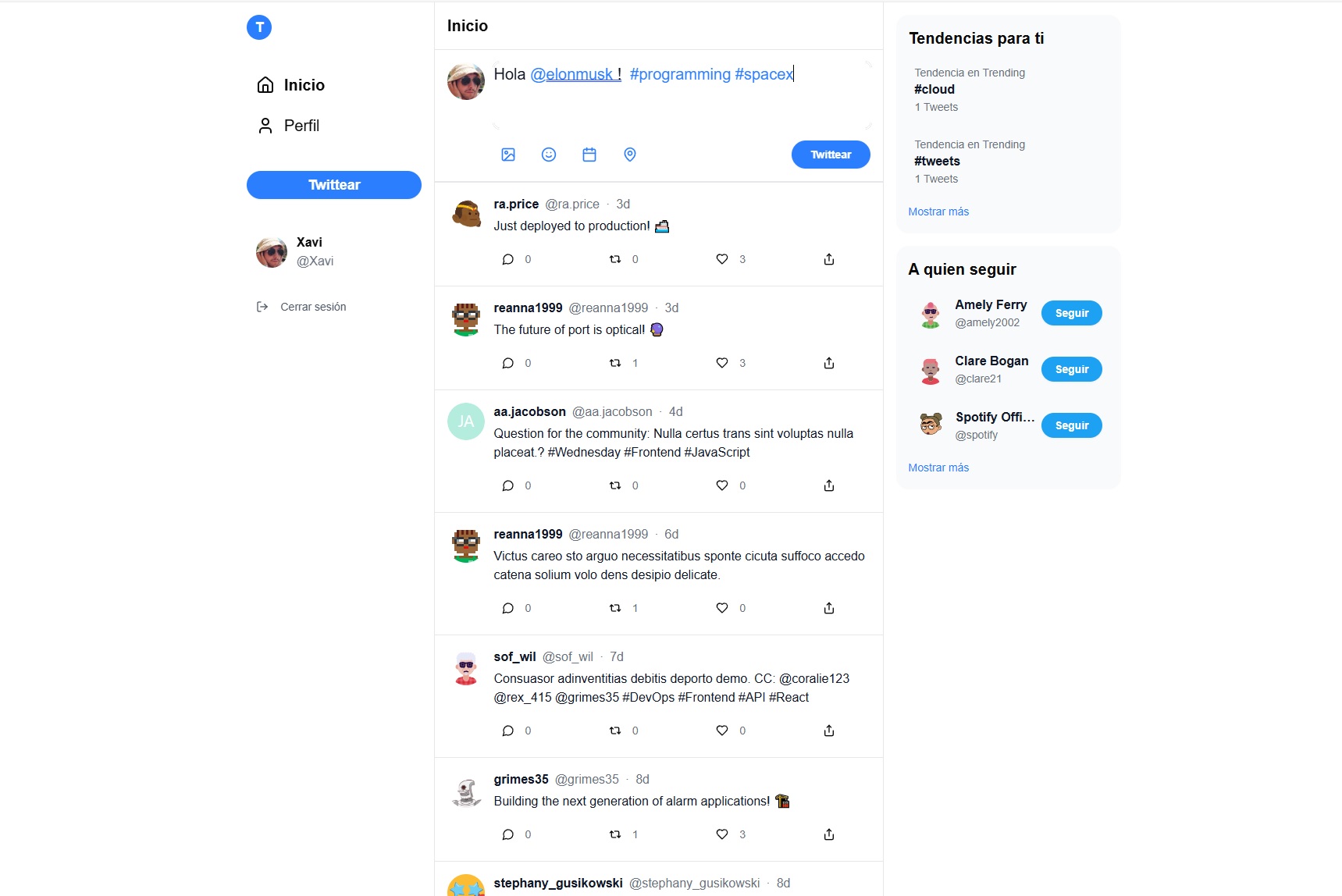Share ra.price's tweet via share icon

click(829, 259)
